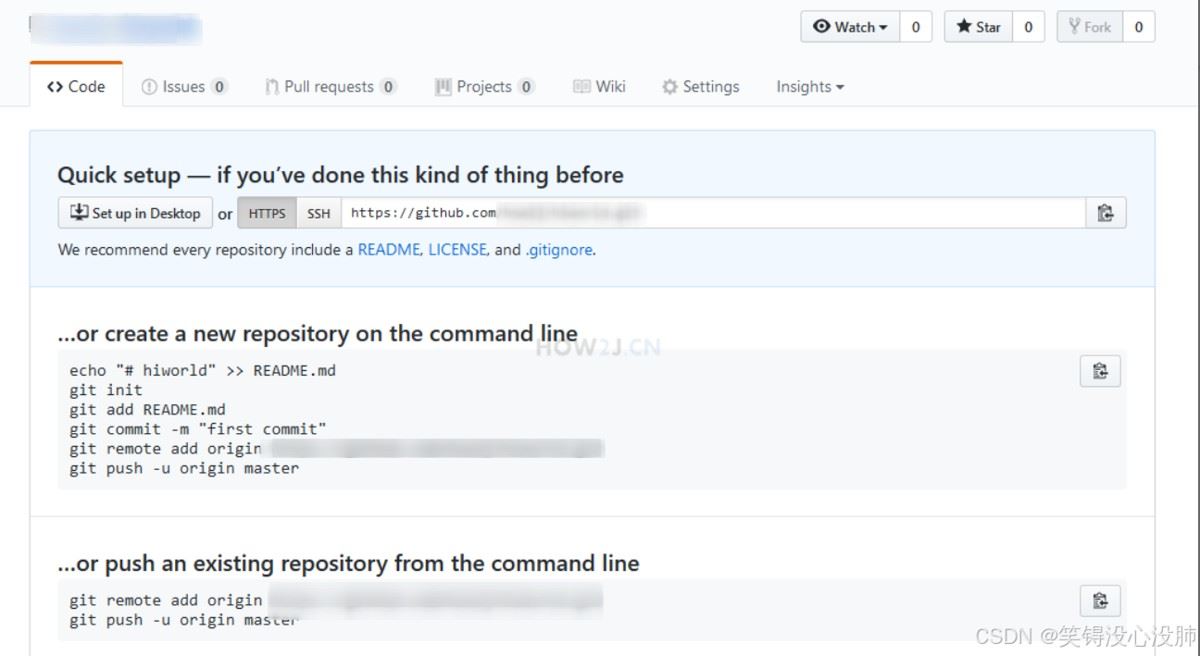Screen dimensions: 1200x656
Task: Copy the create new repository commands
Action: [1100, 371]
